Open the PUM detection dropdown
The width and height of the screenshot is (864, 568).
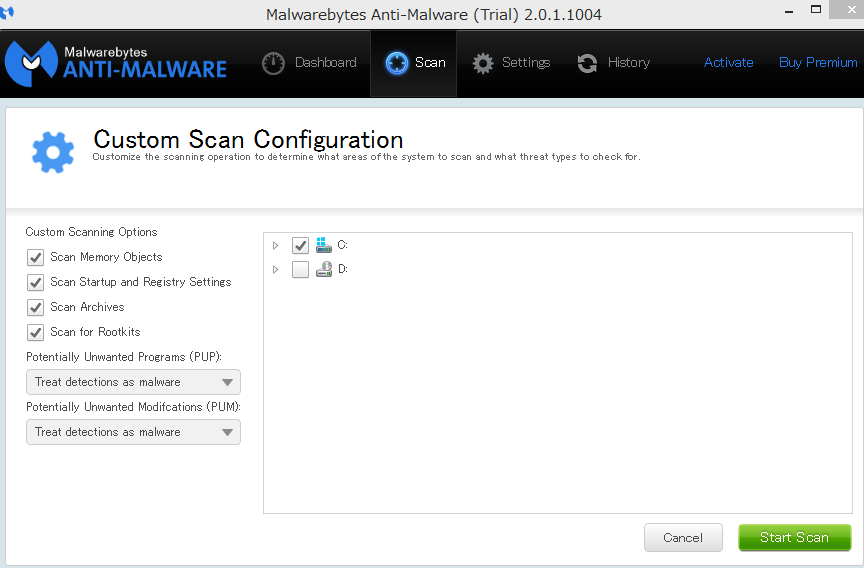(x=133, y=432)
